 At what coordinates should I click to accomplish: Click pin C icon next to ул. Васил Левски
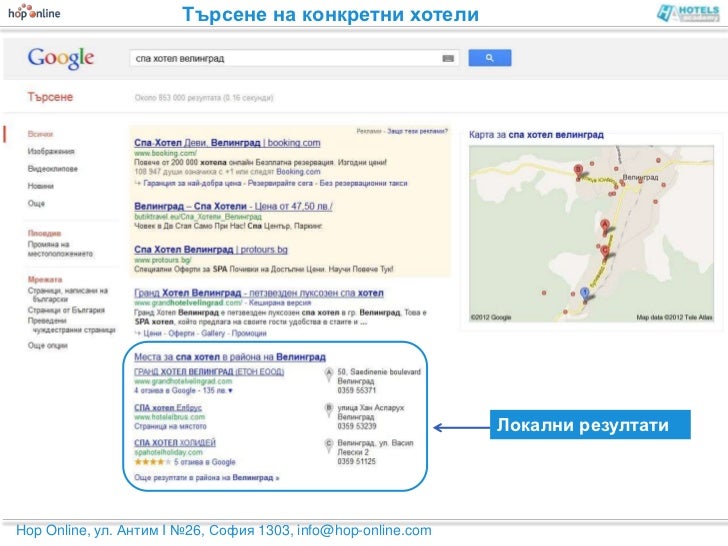coord(329,445)
